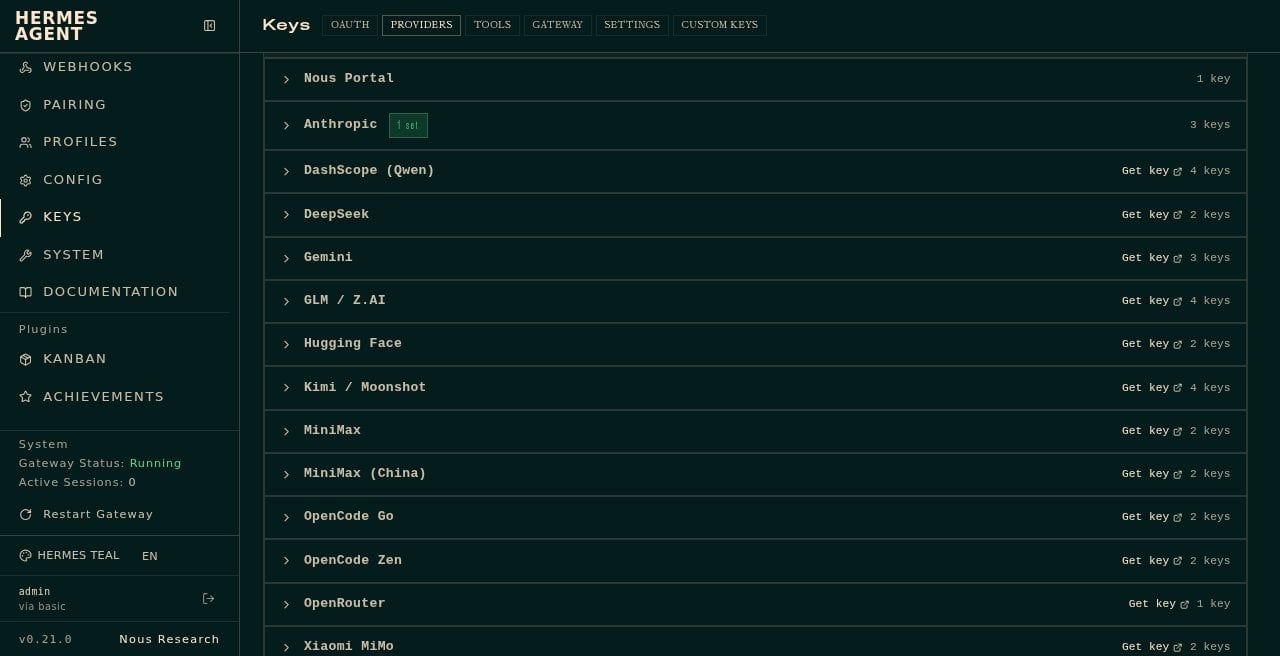The width and height of the screenshot is (1280, 656).
Task: Switch to the OAuth tab
Action: 350,25
